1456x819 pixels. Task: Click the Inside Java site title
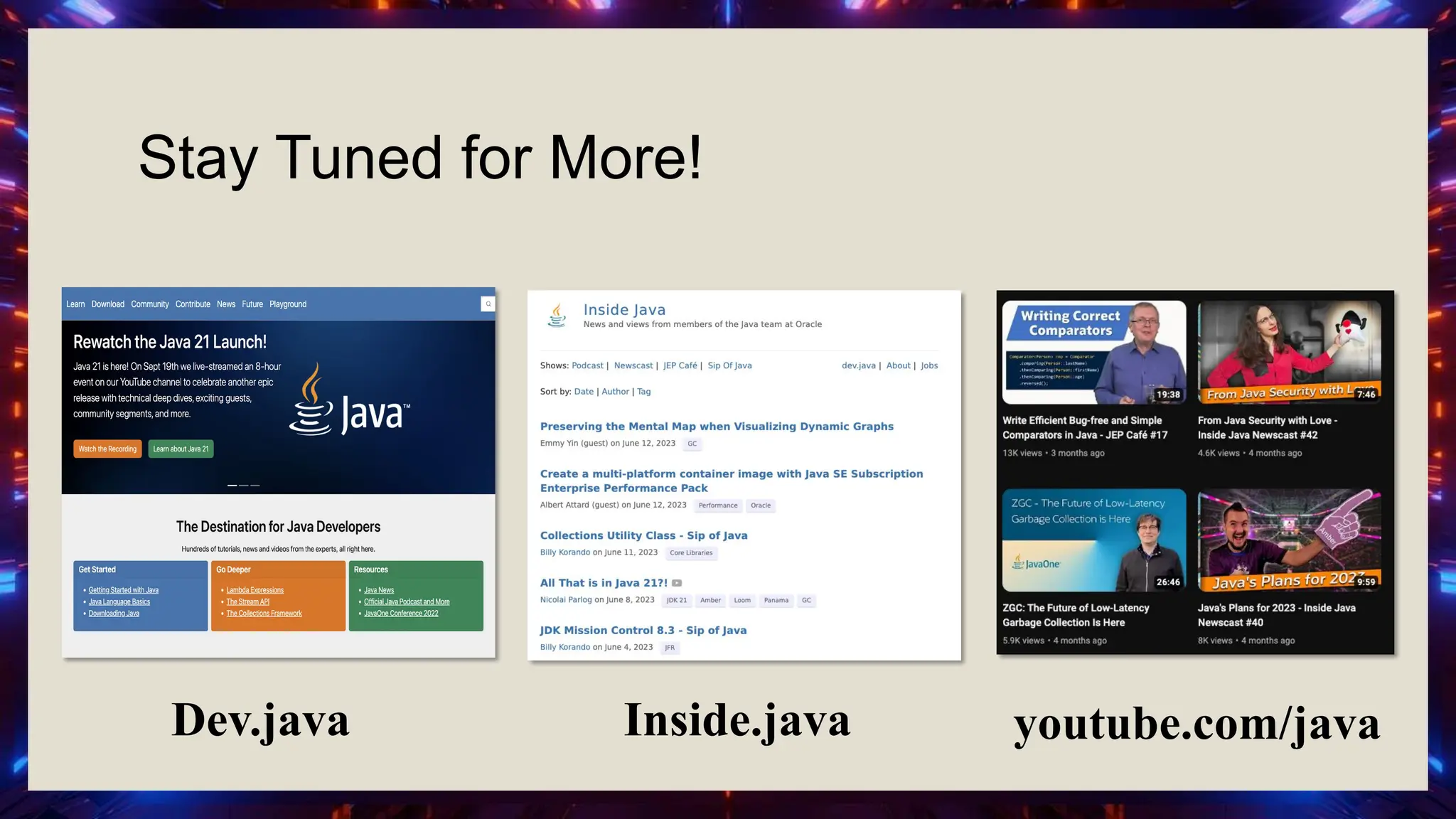624,309
